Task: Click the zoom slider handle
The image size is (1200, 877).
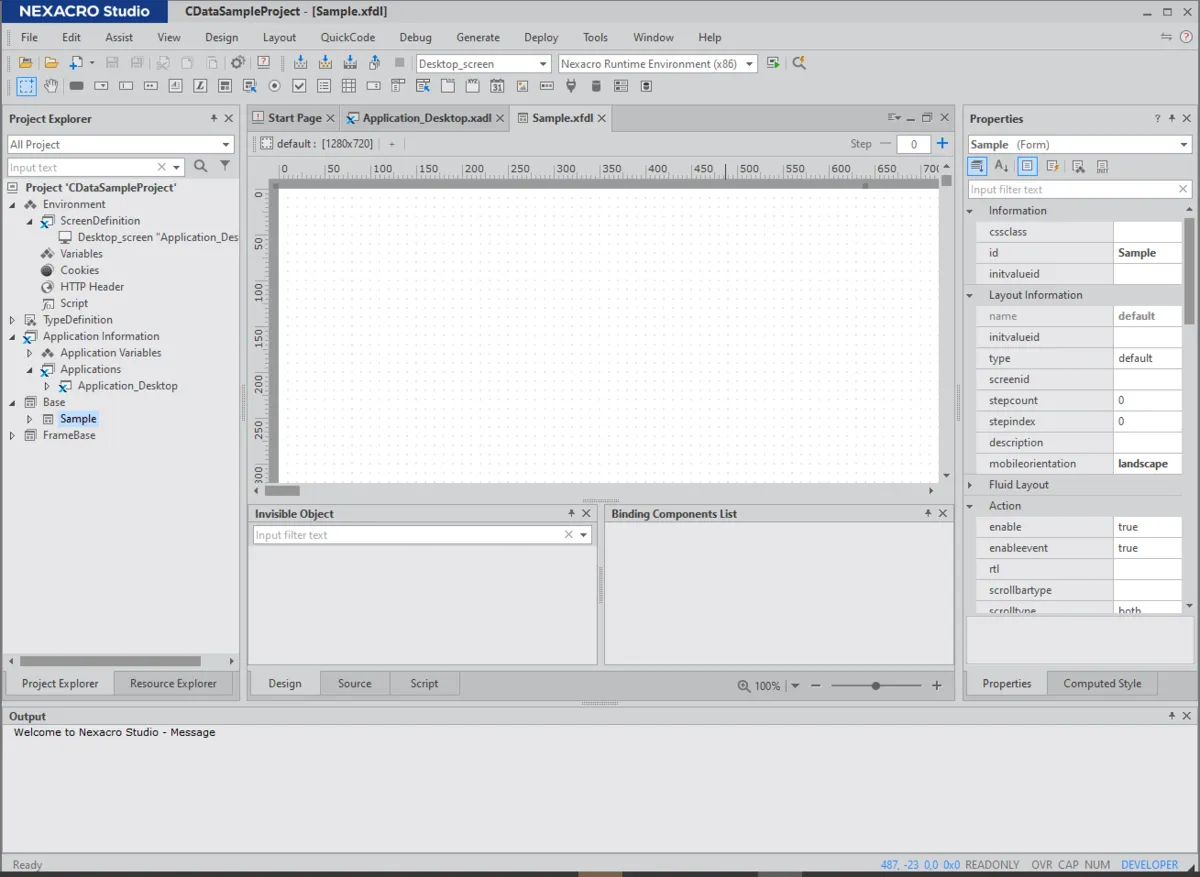Action: click(x=876, y=686)
